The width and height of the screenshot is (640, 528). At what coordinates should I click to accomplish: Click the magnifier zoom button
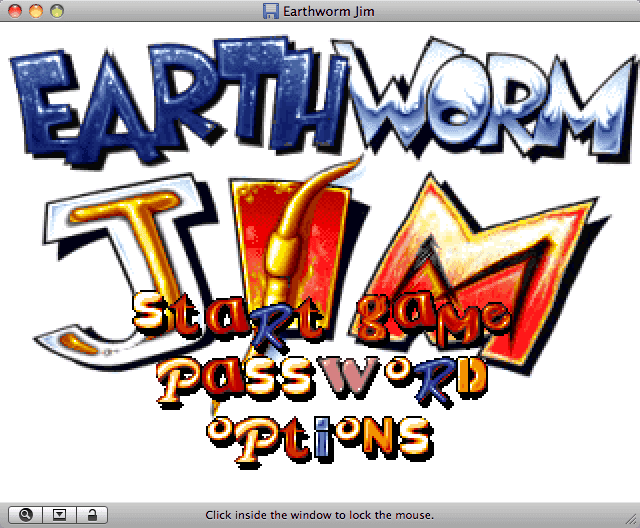click(x=25, y=515)
